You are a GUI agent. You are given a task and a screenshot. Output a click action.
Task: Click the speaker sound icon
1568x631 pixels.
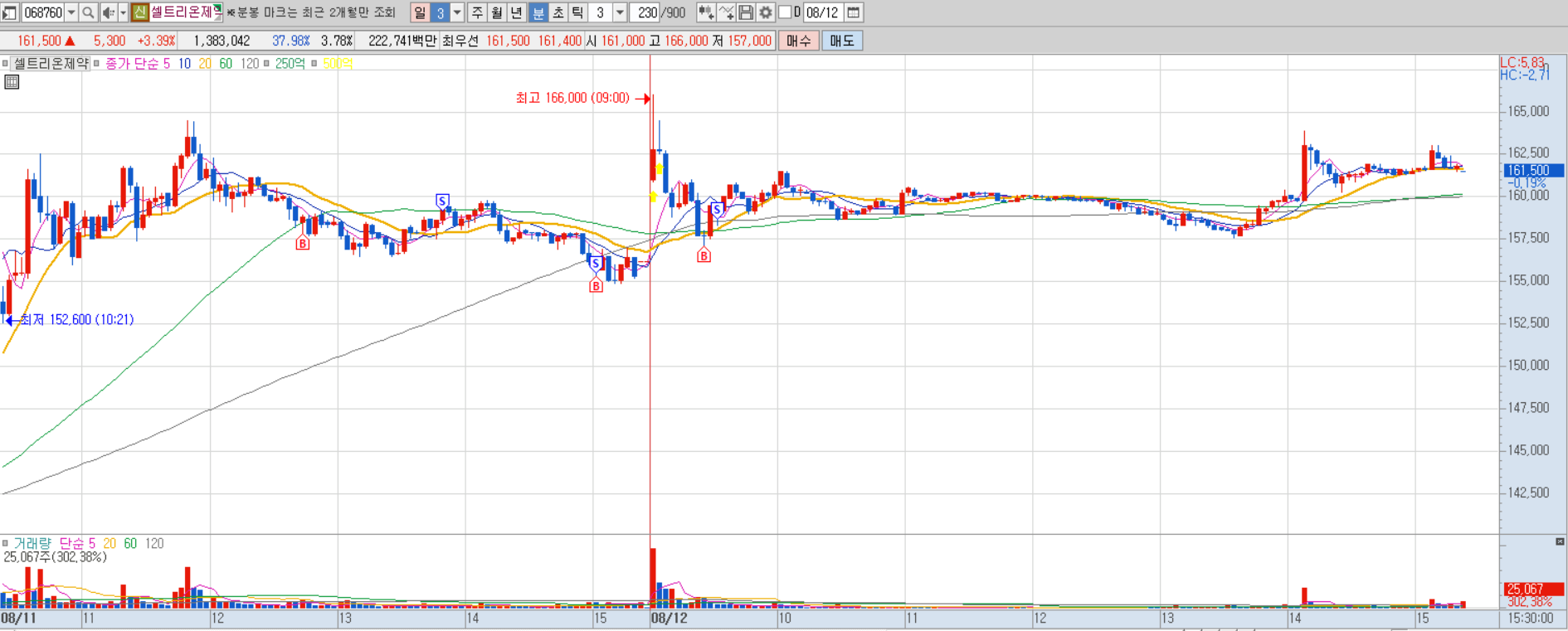(108, 12)
